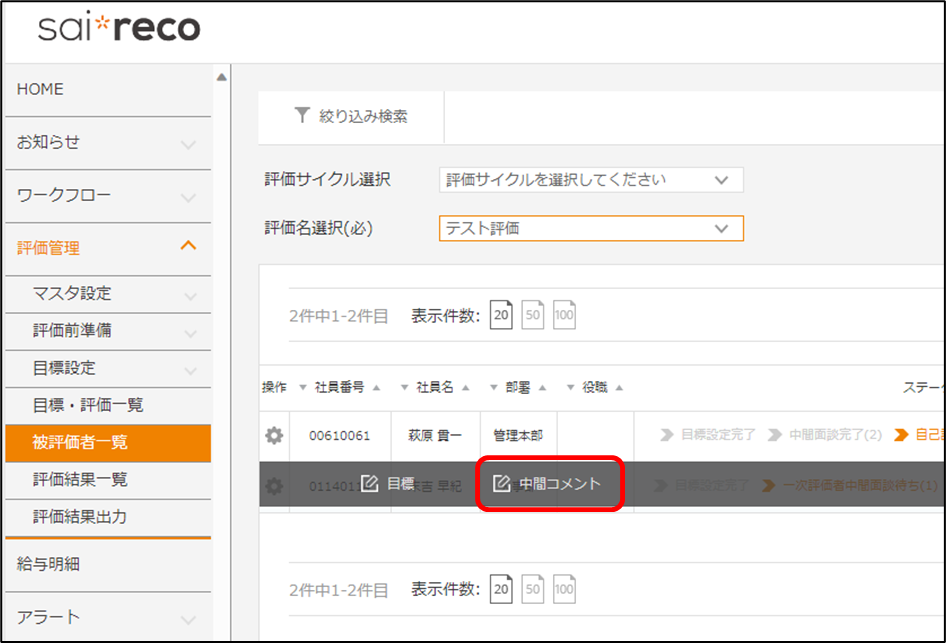Viewport: 946px width, 643px height.
Task: Set top display count to 100
Action: click(564, 316)
